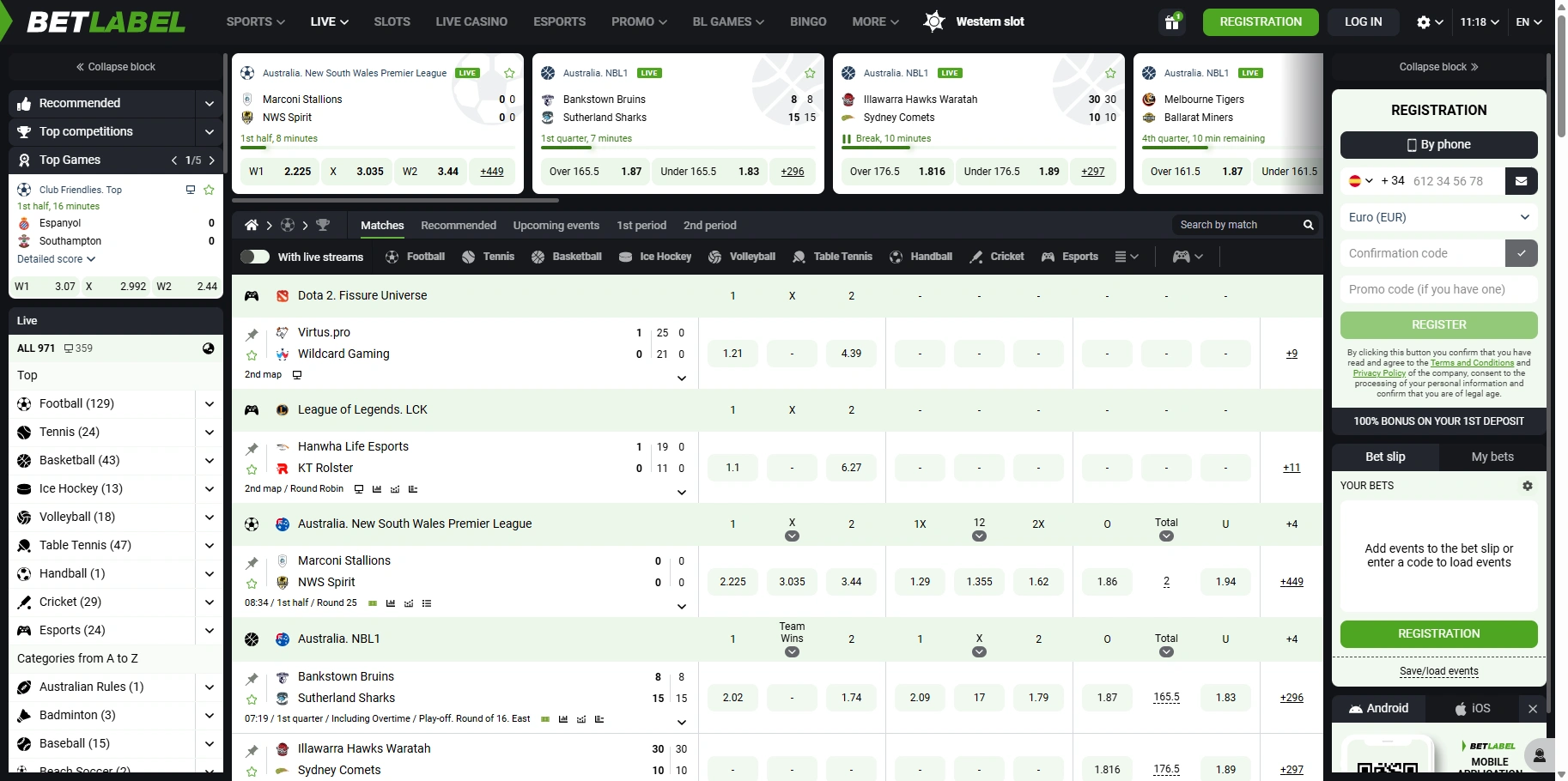Open the Euro (EUR) currency dropdown
The image size is (1568, 781).
pos(1438,217)
